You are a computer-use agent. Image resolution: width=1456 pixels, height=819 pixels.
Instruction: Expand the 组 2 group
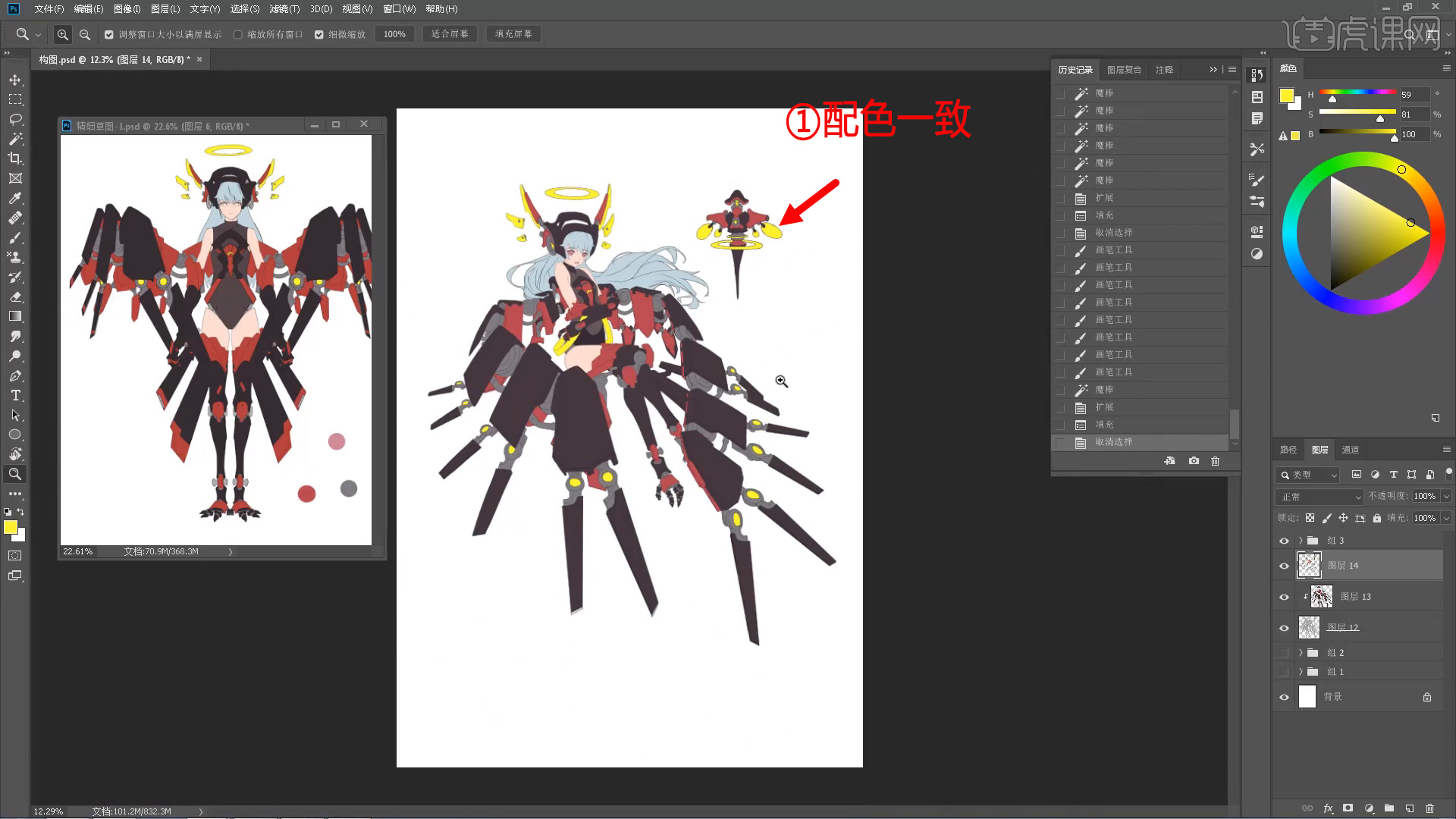click(x=1301, y=652)
